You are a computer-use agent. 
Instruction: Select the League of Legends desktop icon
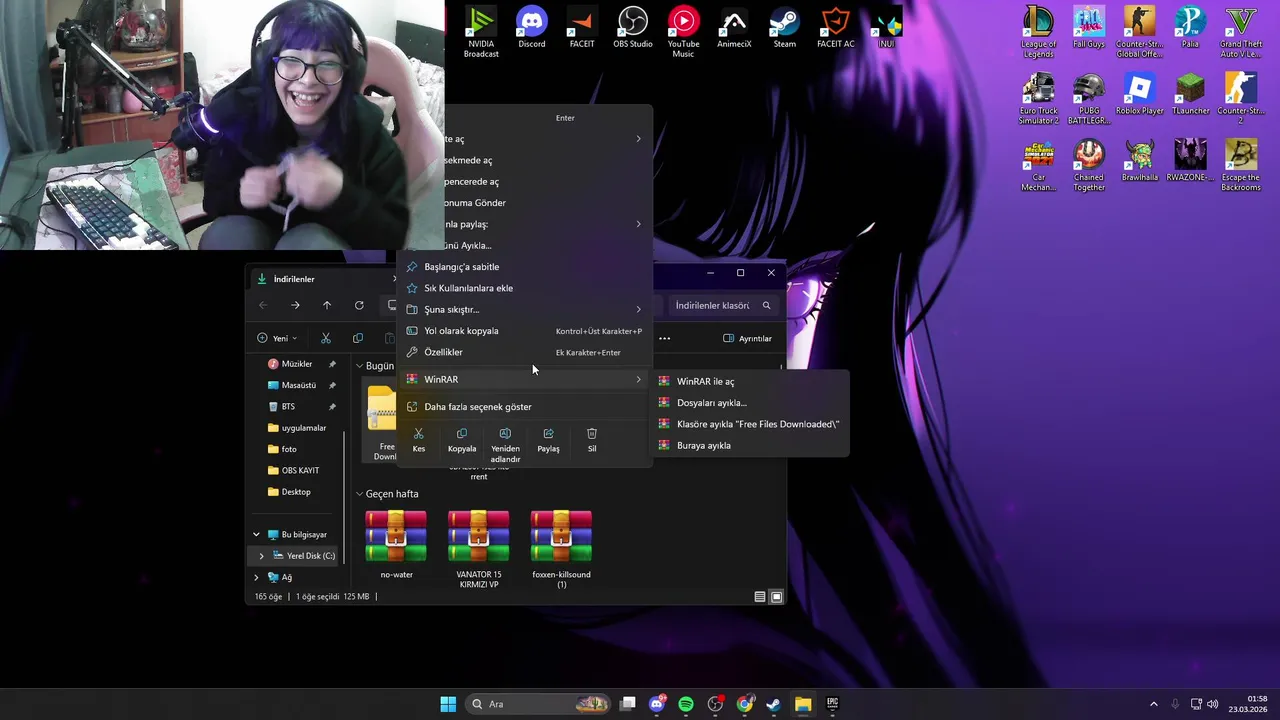pos(1039,32)
